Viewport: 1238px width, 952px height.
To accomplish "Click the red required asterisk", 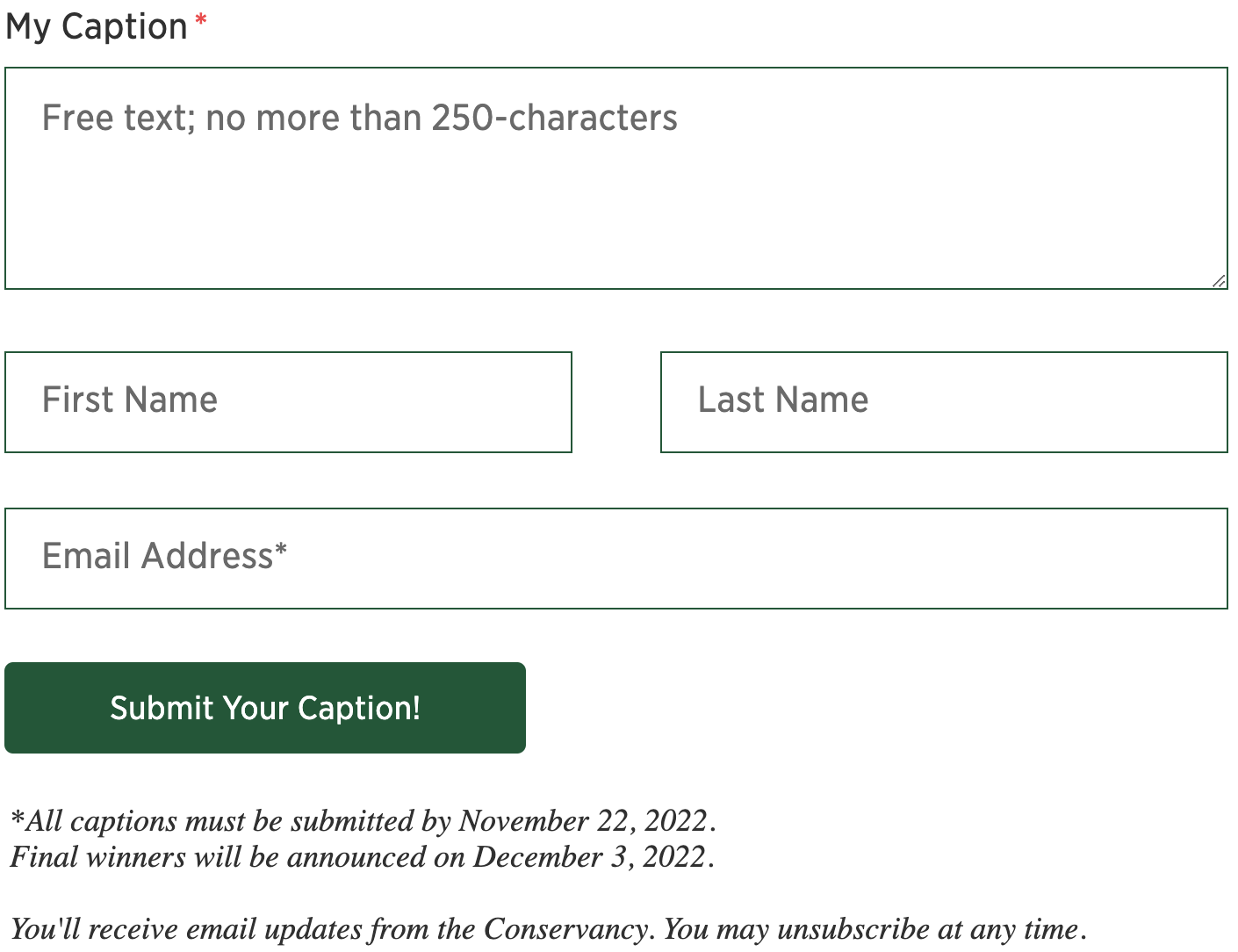I will coord(201,22).
